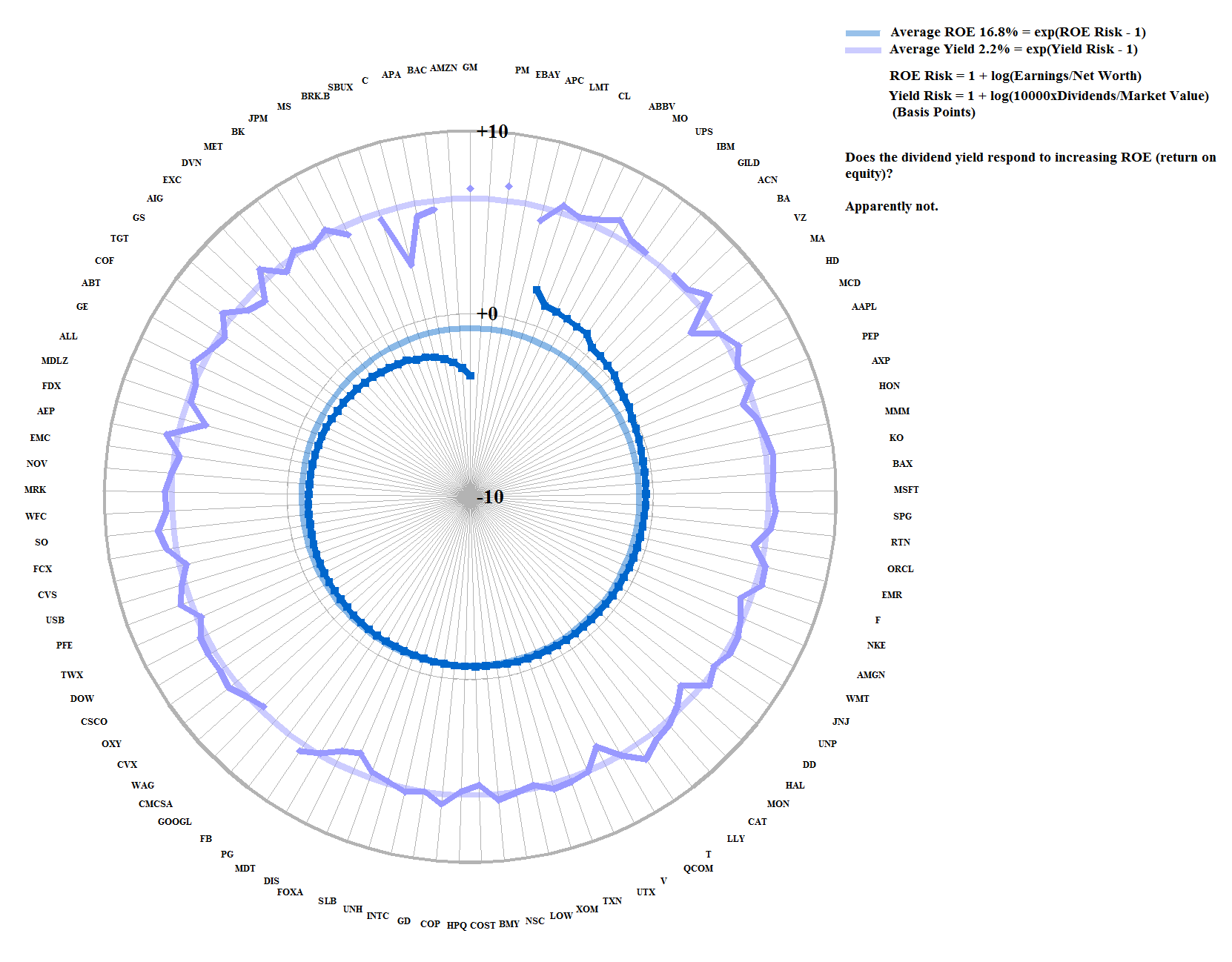Viewport: 1232px width, 962px height.
Task: Click the Average Yield legend color swatch
Action: pos(862,50)
